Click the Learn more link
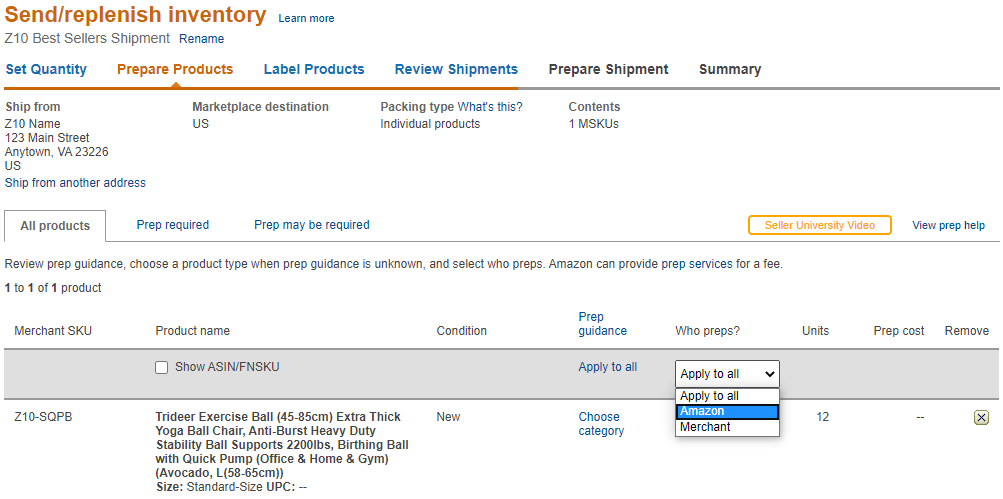 click(x=306, y=19)
